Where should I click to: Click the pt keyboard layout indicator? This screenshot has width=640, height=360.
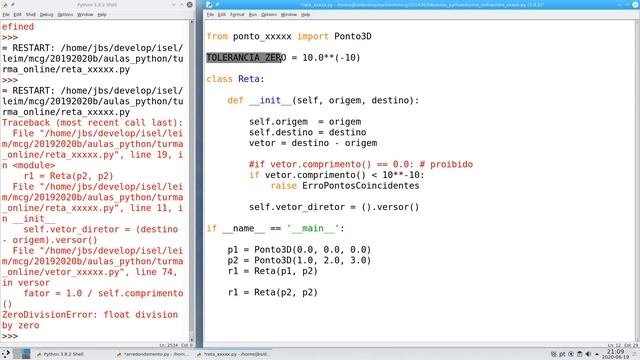[x=562, y=354]
